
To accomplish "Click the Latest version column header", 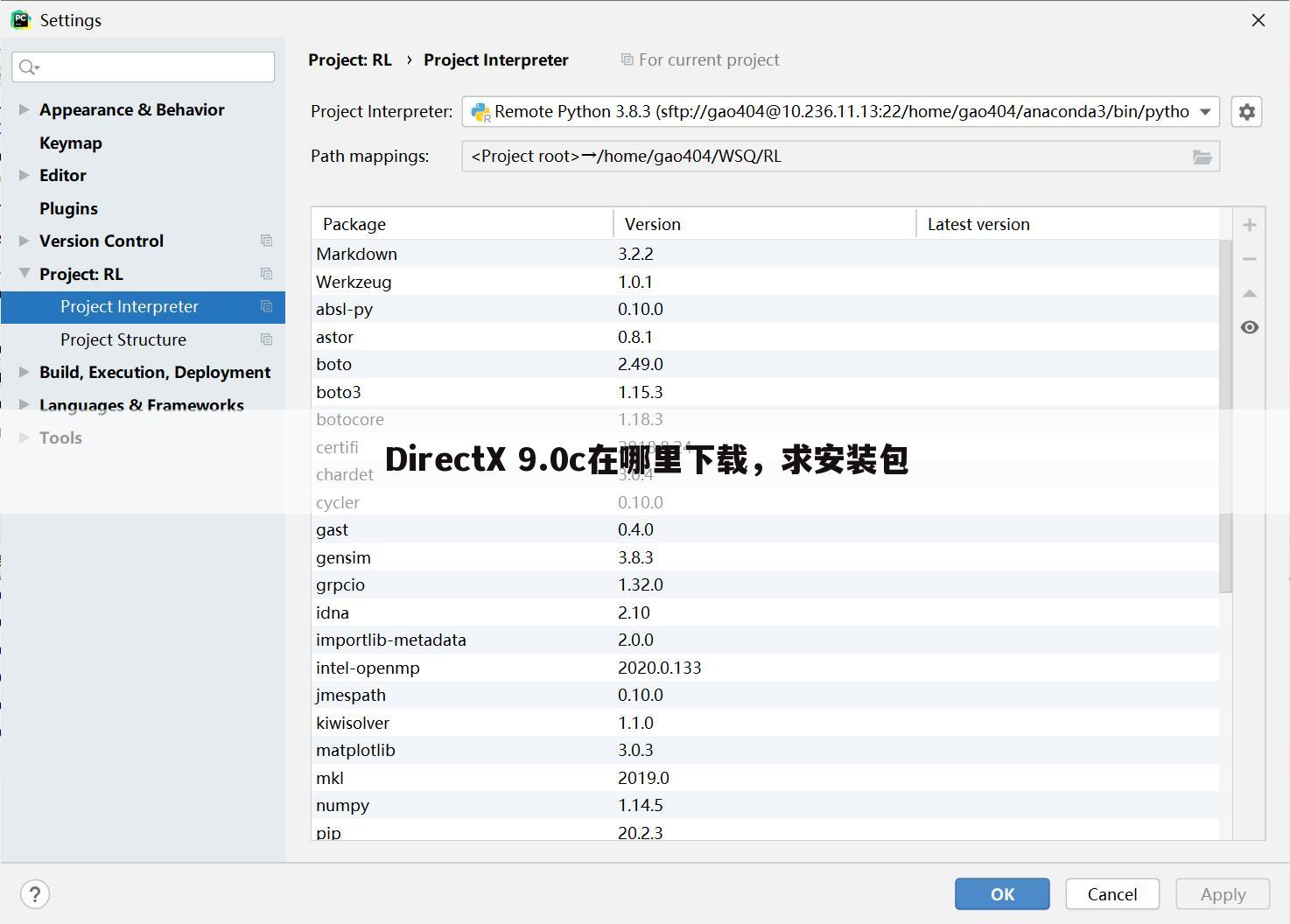I will click(x=1068, y=224).
